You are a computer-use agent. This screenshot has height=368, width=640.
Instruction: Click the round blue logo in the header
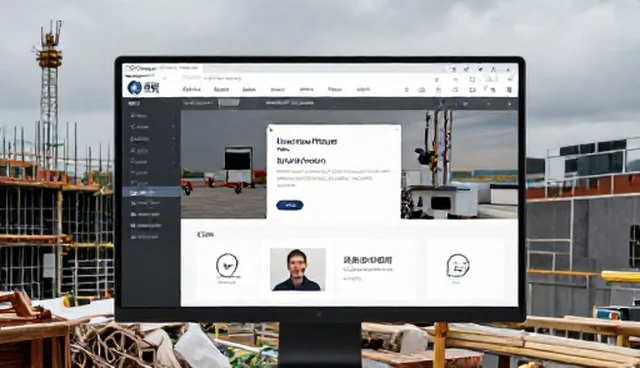pos(135,87)
